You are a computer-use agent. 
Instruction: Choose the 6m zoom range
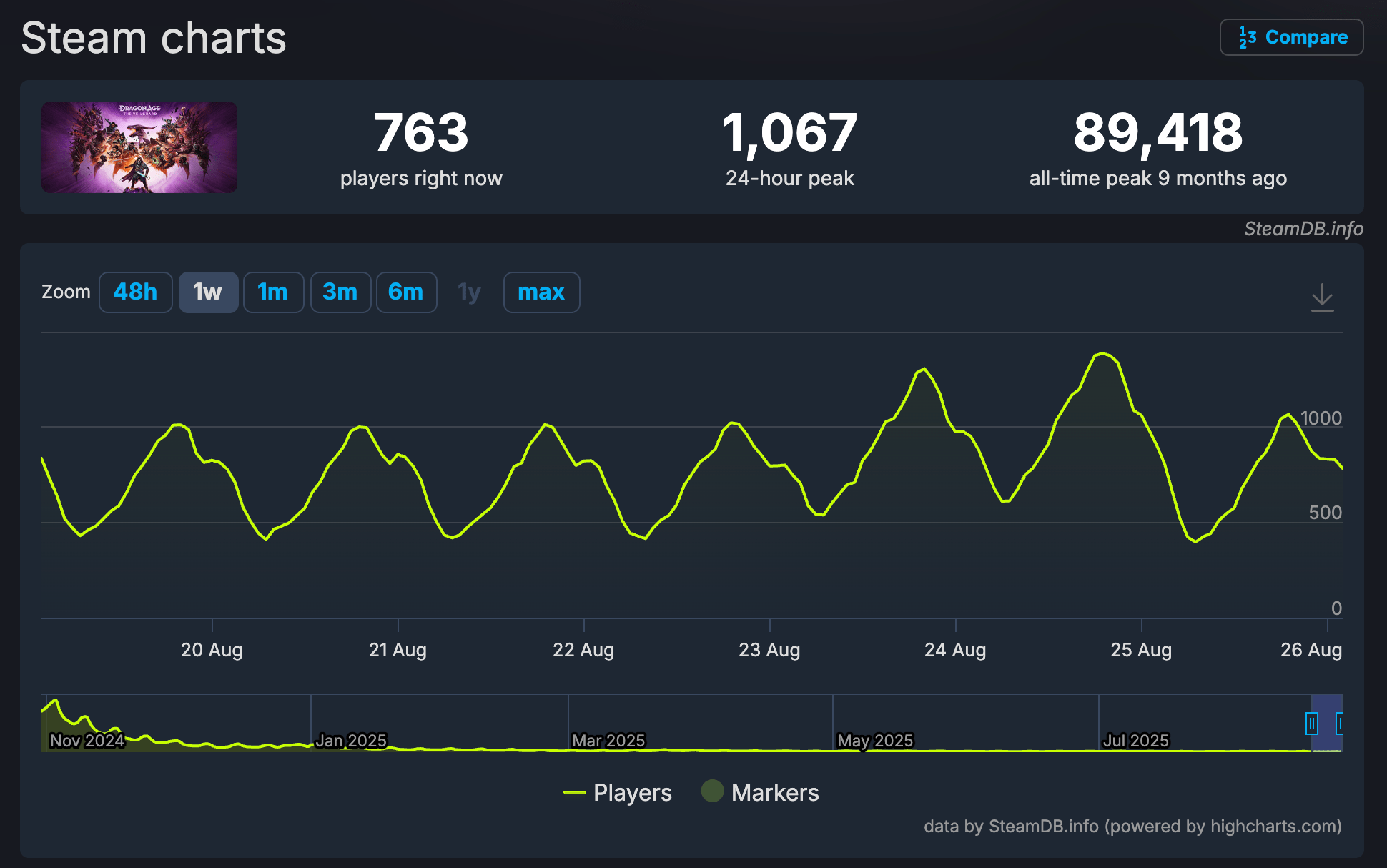406,292
